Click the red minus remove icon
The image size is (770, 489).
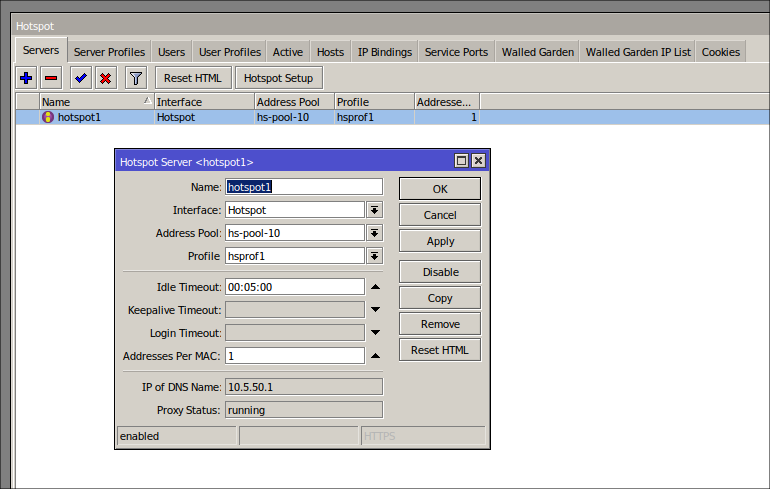point(51,78)
